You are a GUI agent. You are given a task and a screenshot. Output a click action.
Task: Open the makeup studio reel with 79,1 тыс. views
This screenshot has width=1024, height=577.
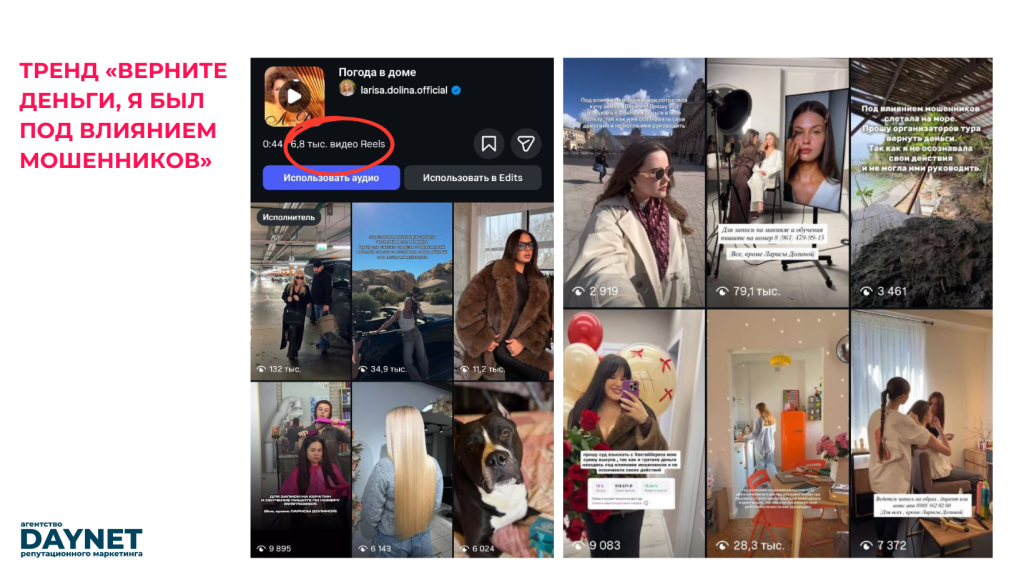[x=778, y=183]
